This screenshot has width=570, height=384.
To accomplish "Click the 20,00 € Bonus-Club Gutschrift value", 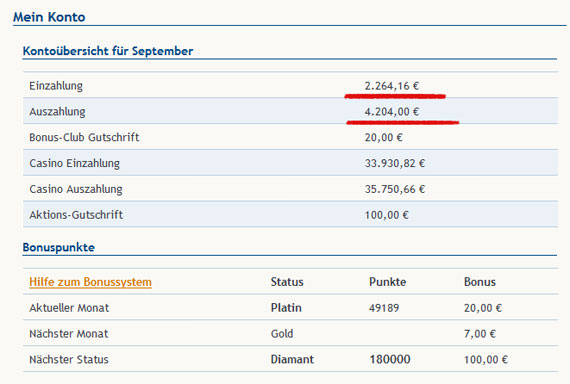I will [384, 137].
